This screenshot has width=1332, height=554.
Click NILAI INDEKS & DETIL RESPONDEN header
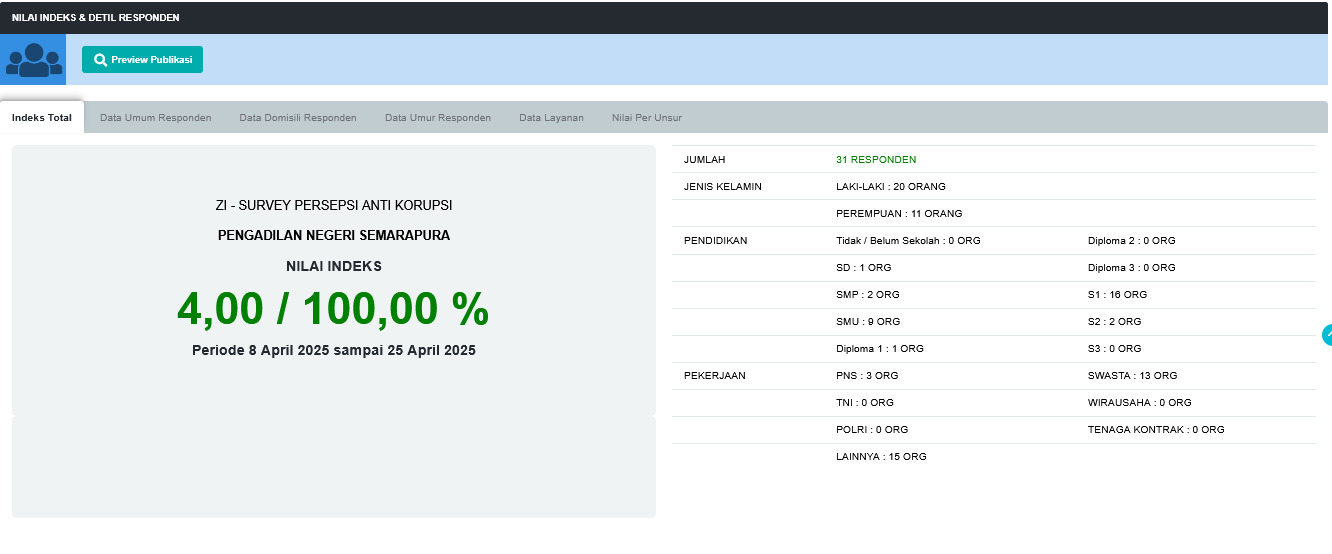click(x=96, y=18)
